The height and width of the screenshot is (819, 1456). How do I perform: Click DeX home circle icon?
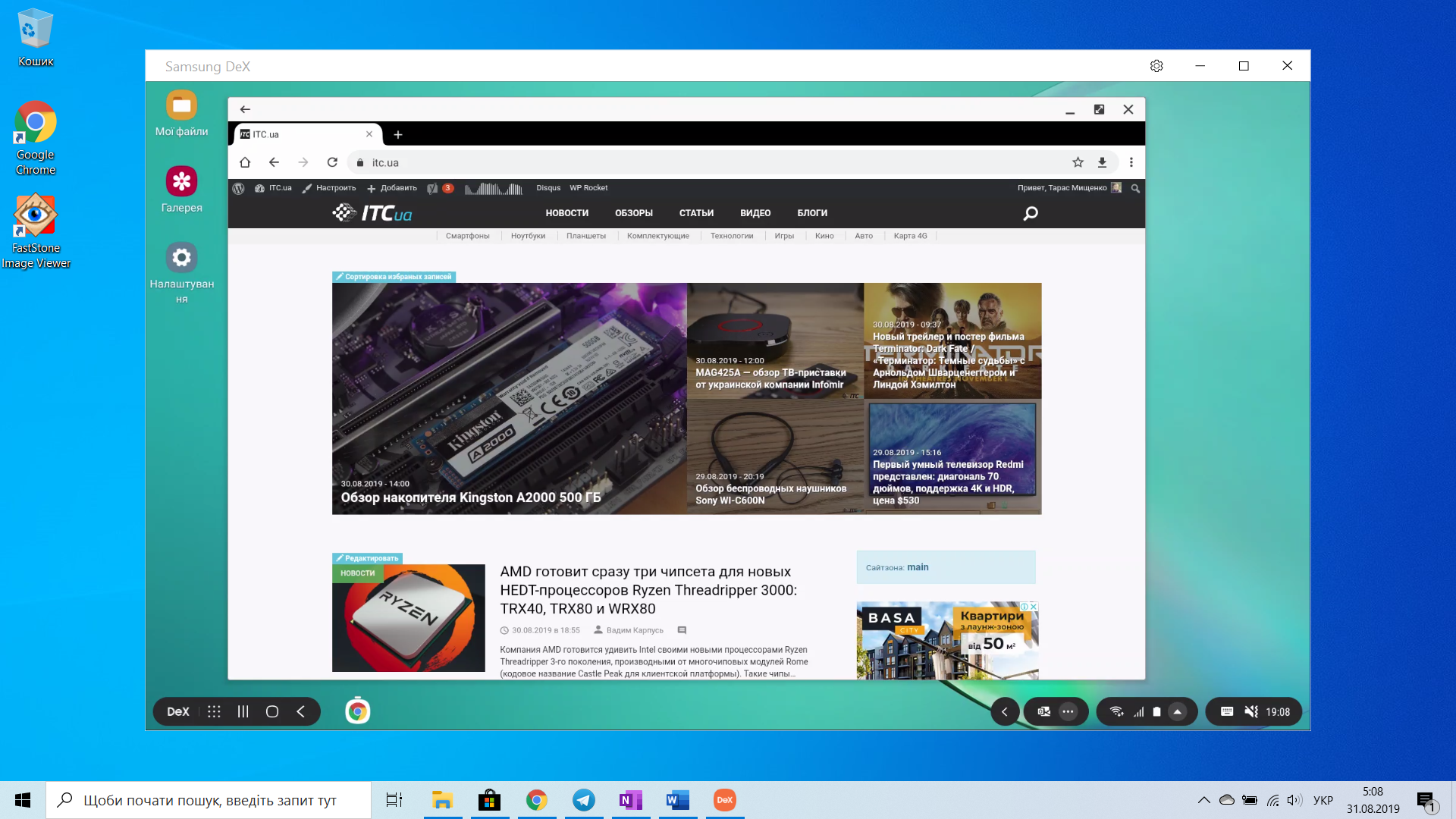point(272,711)
